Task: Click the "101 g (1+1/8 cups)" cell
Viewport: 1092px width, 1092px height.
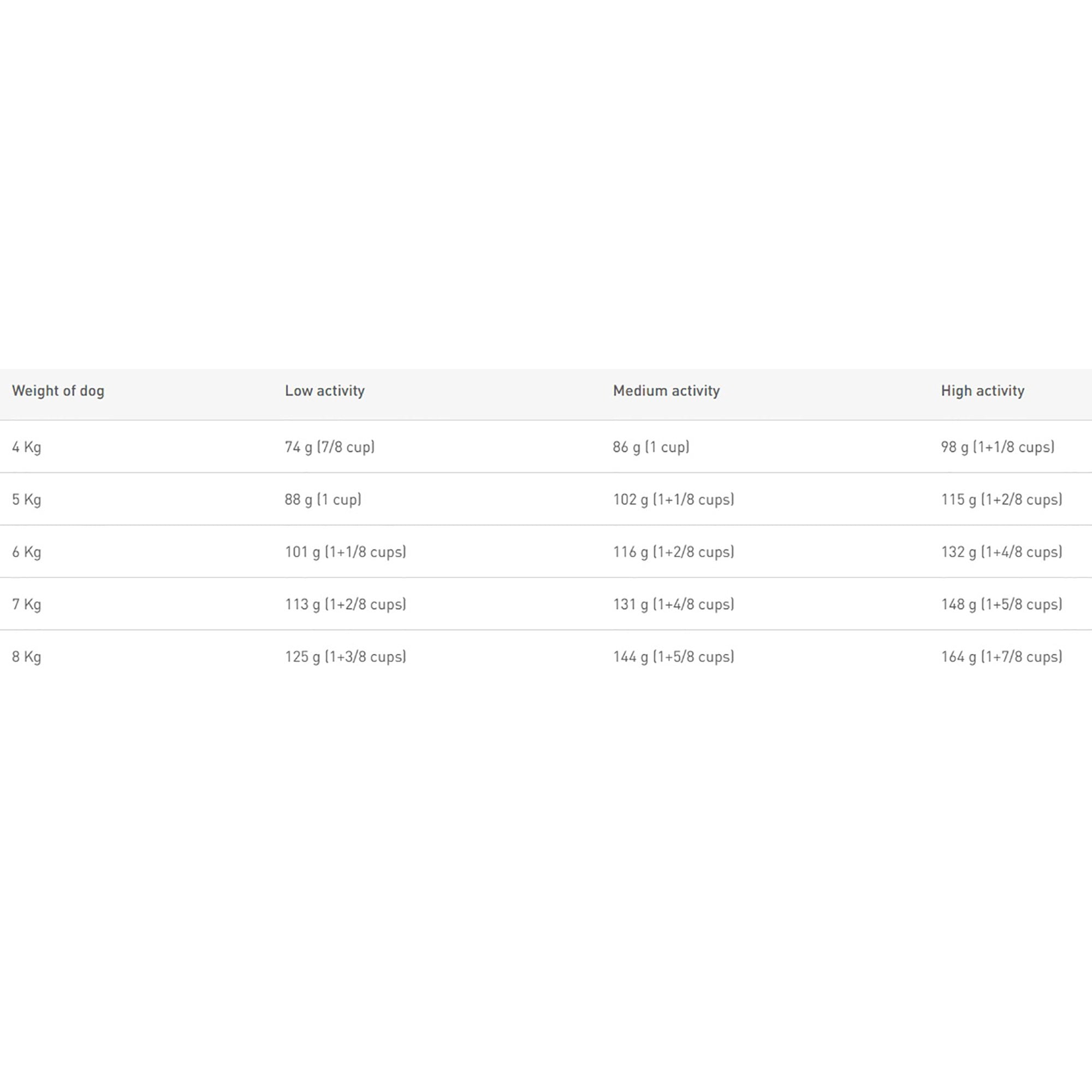Action: click(x=346, y=552)
